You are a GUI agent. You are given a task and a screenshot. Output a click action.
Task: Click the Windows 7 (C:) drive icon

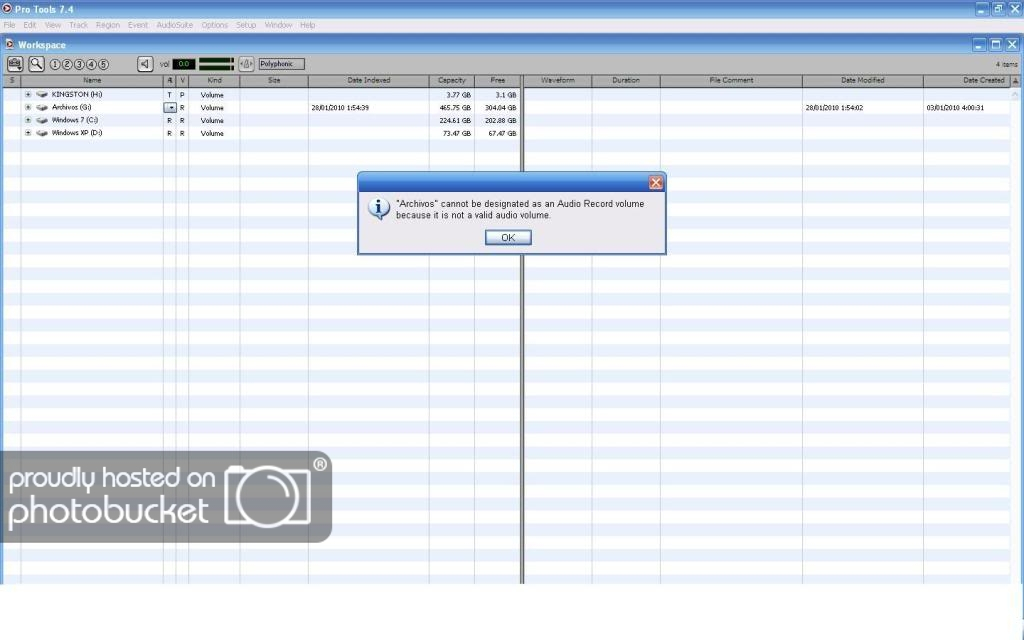click(x=42, y=120)
